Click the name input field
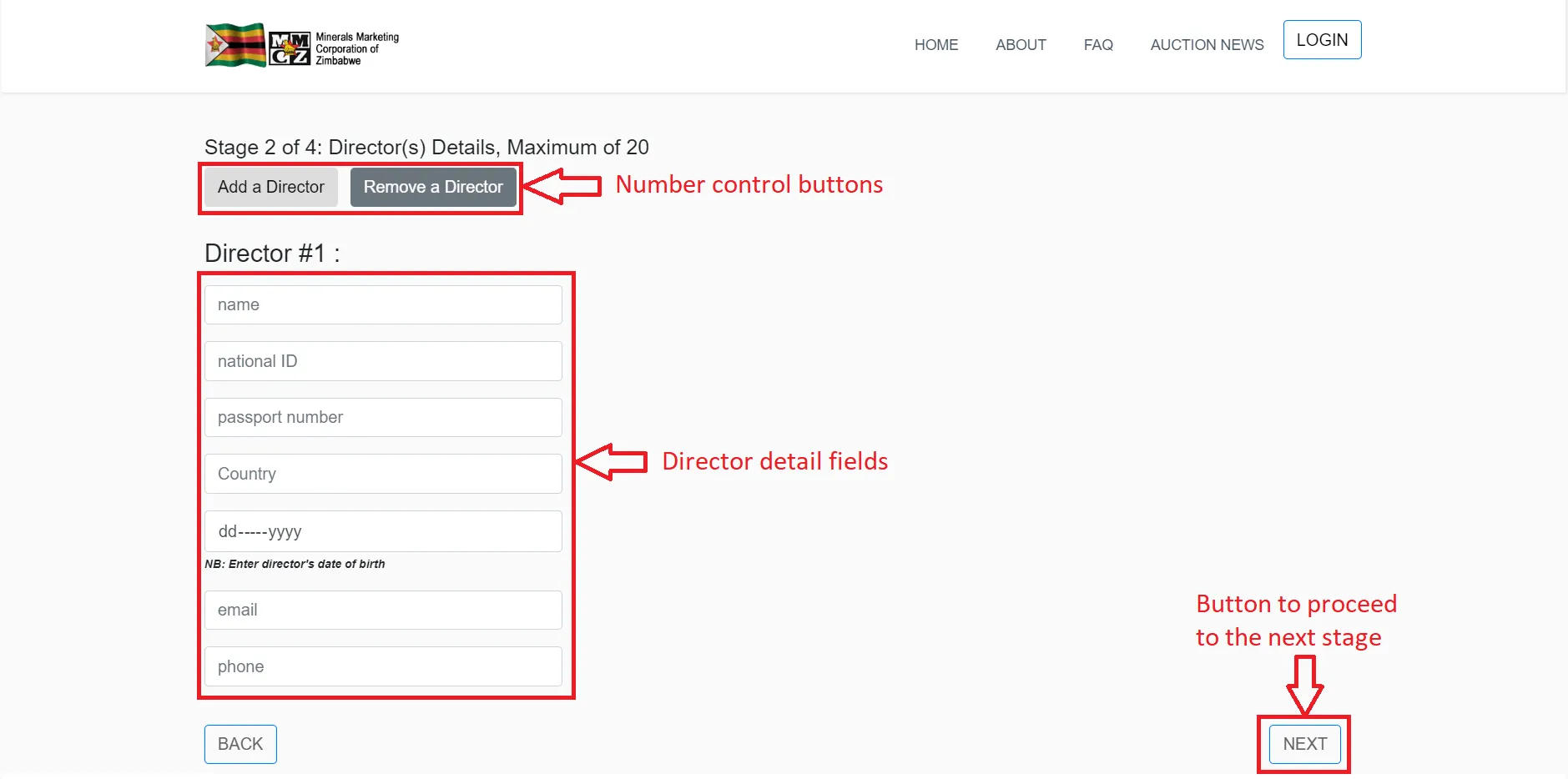1568x779 pixels. coord(382,304)
